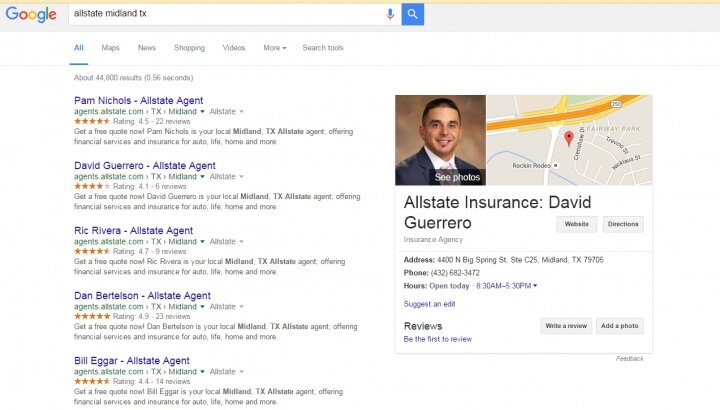
Task: Open the Shopping tab
Action: click(189, 48)
